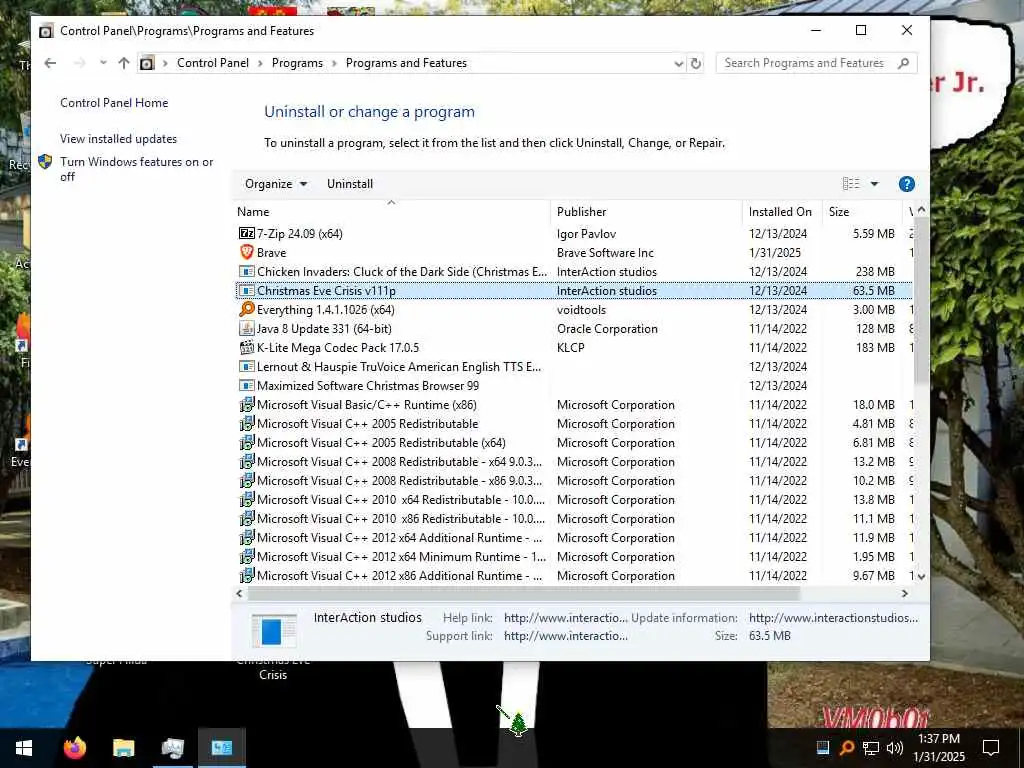Viewport: 1024px width, 768px height.
Task: Sort by the Size column header
Action: tap(861, 212)
